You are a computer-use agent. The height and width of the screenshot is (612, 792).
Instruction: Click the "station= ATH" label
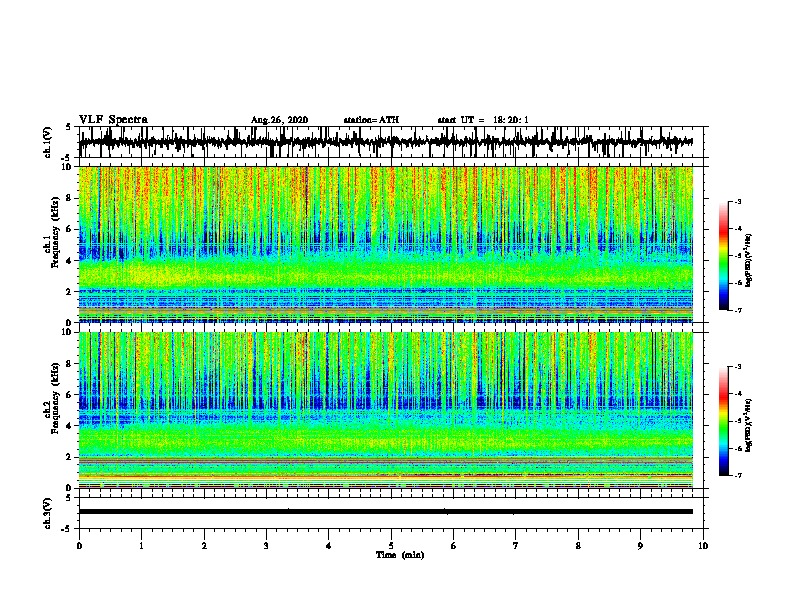[x=371, y=120]
